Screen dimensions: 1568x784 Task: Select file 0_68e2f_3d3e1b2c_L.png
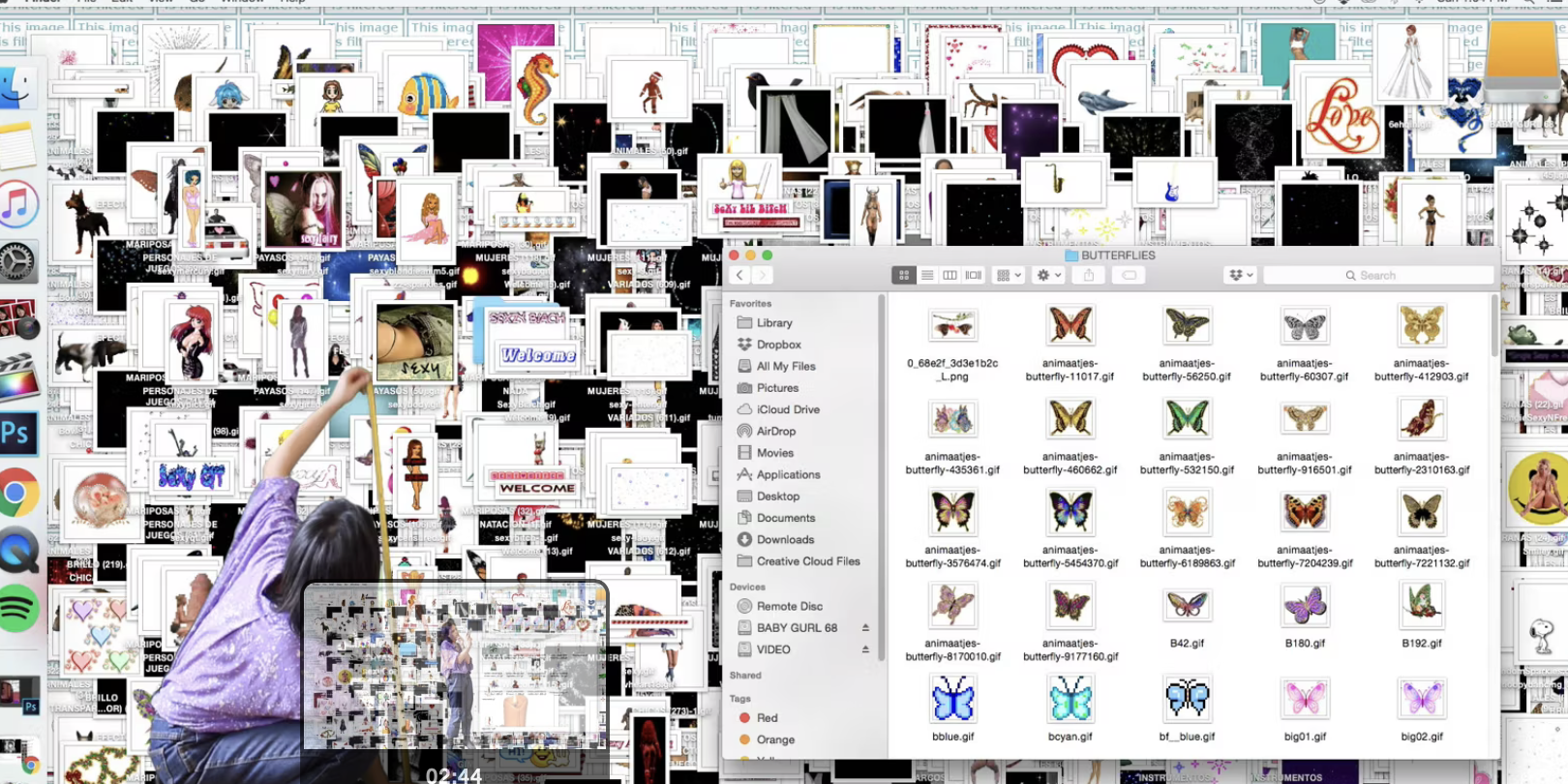point(952,325)
